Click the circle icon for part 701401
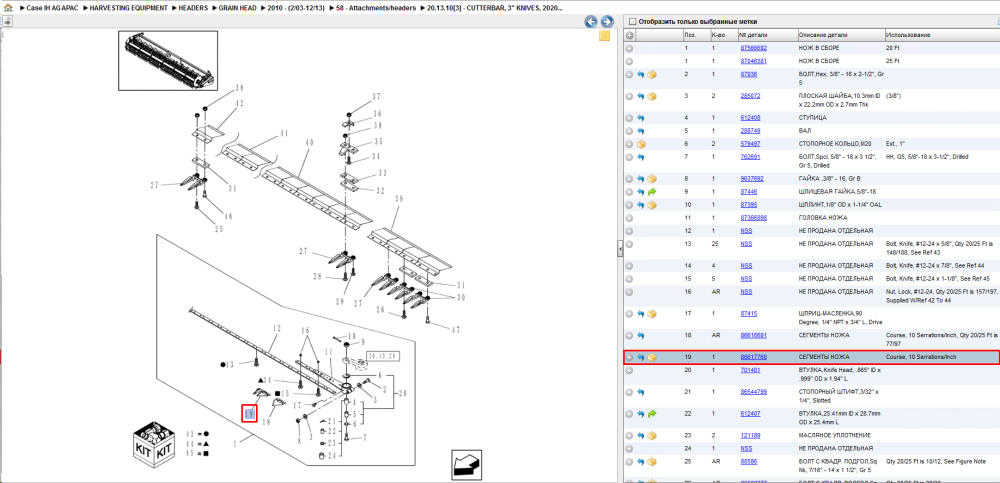Screen dimensions: 1000x483 629,370
